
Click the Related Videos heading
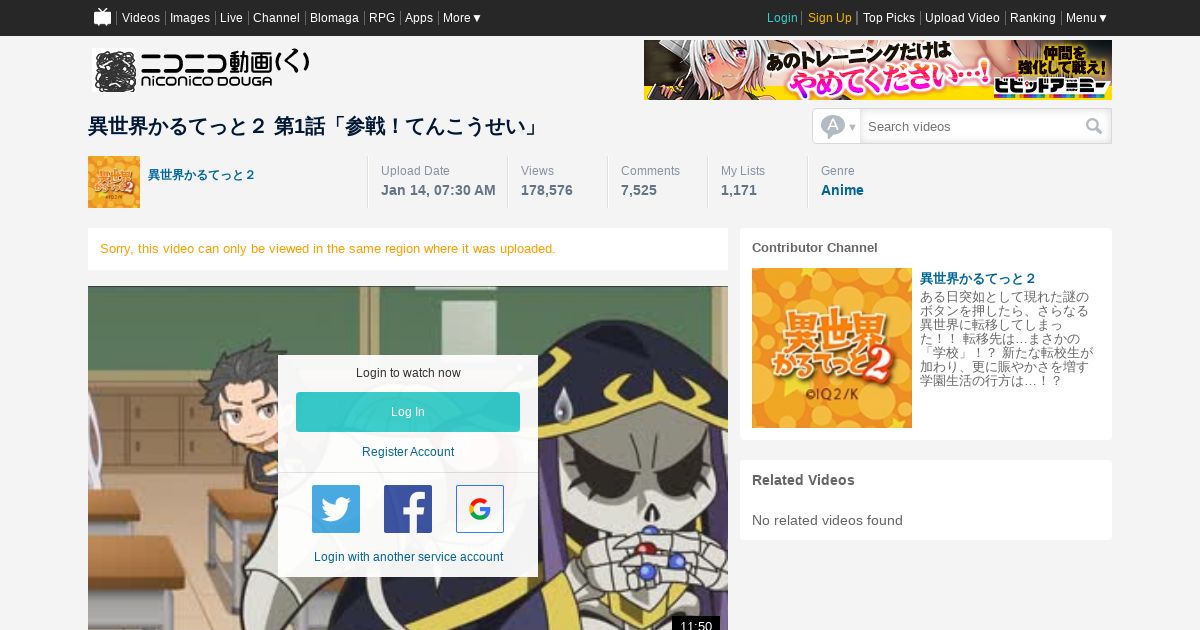tap(803, 480)
